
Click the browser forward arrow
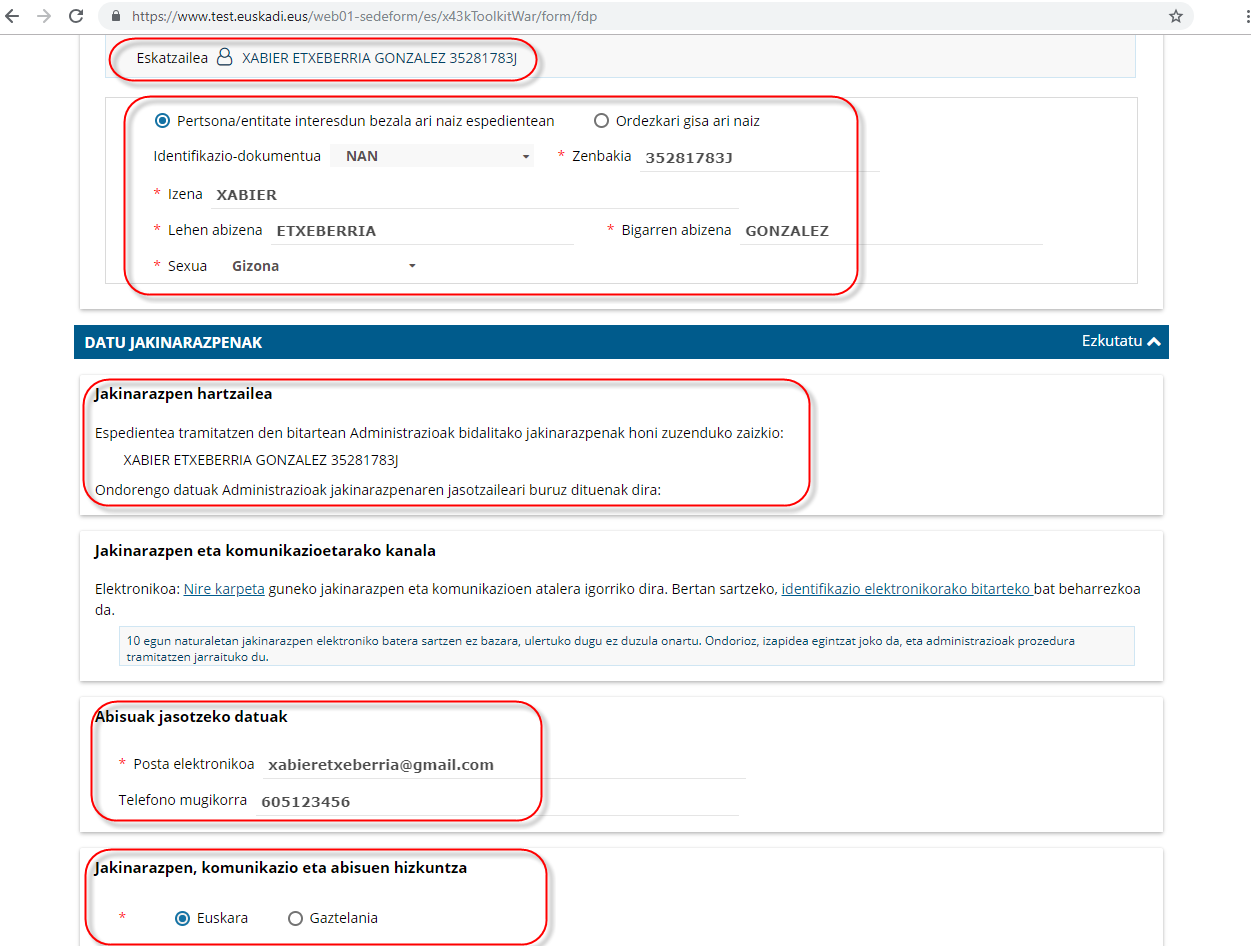tap(43, 17)
